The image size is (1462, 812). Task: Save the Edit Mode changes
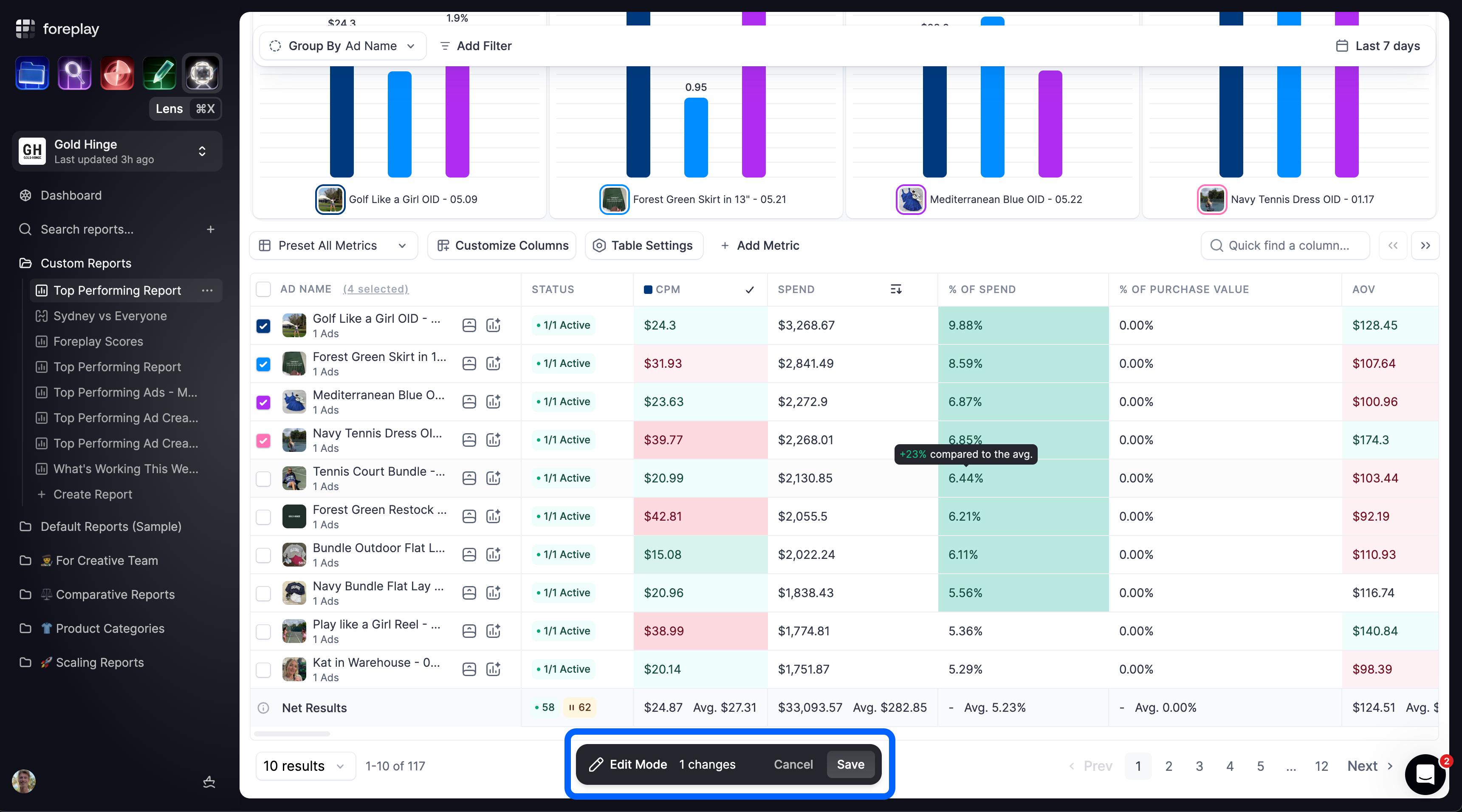(851, 764)
